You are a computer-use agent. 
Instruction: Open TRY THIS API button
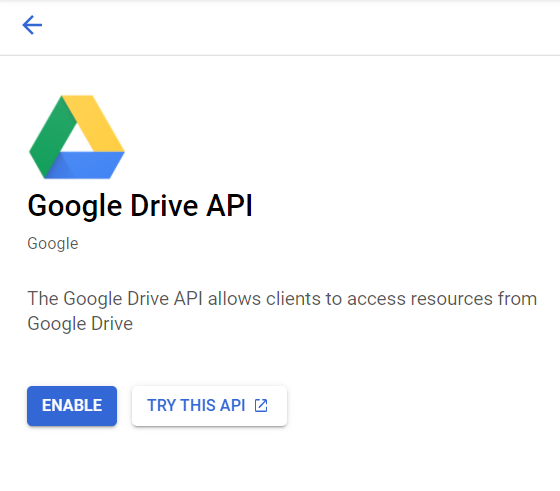209,406
